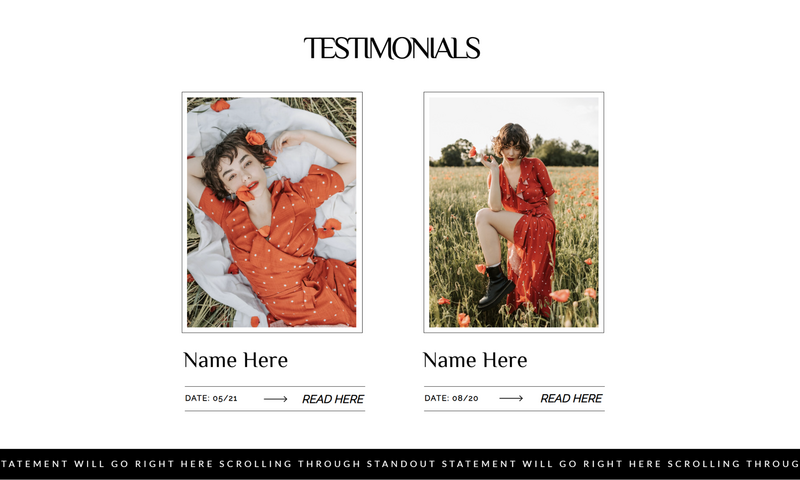Screen dimensions: 800x480
Task: Click the full word THROUGH in the banner
Action: pos(329,464)
